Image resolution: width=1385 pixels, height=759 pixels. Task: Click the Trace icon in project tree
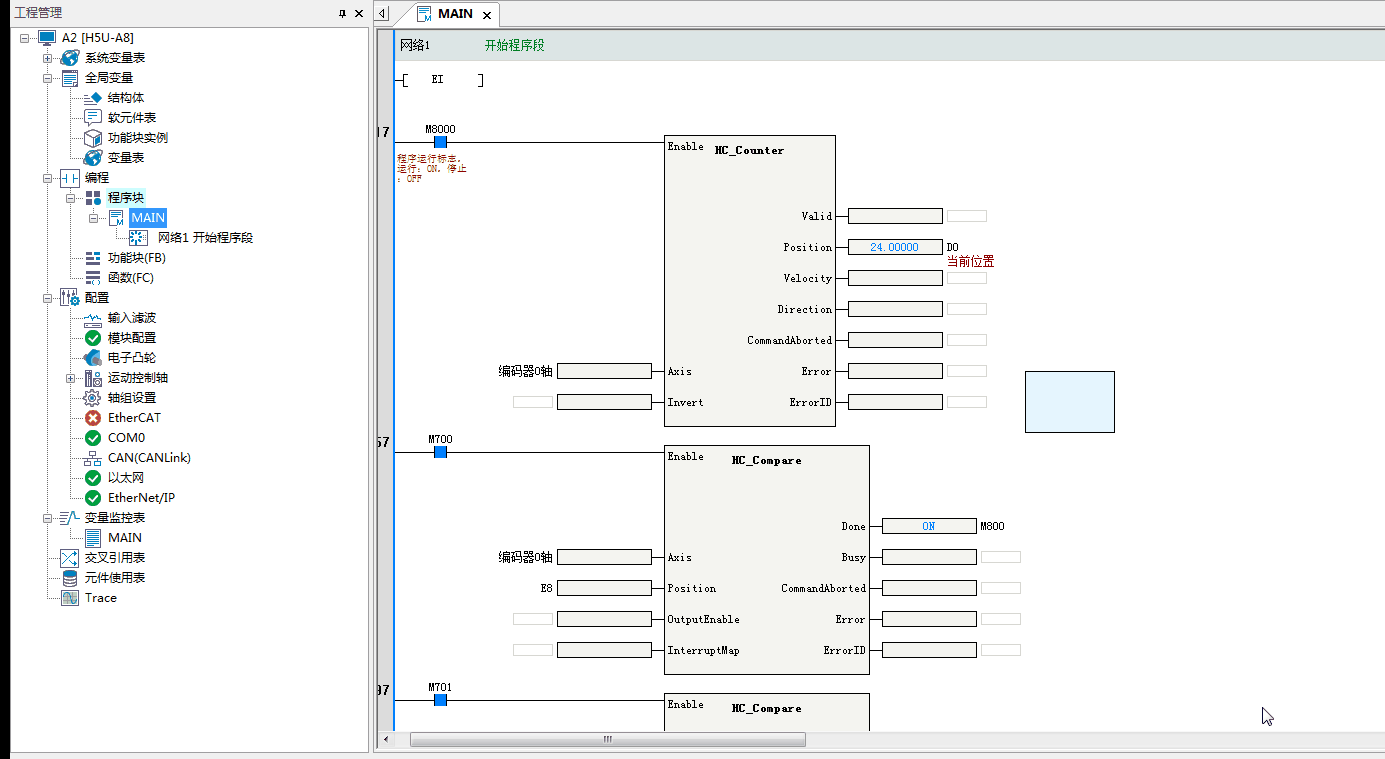point(69,598)
